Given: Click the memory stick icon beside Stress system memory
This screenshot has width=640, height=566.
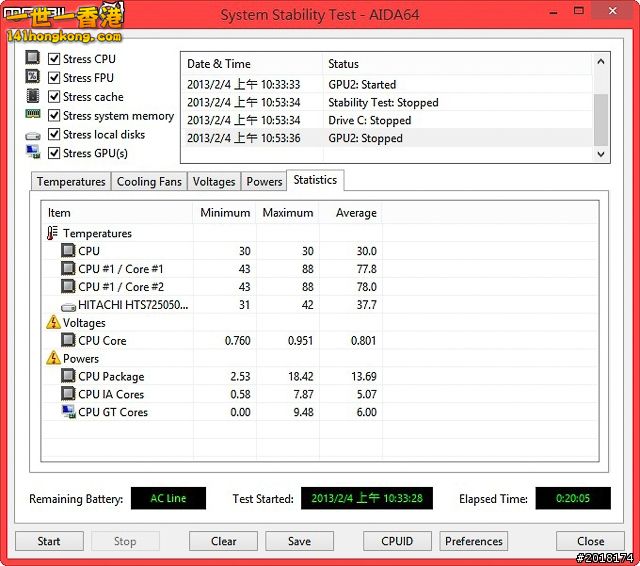Looking at the screenshot, I should pyautogui.click(x=33, y=116).
